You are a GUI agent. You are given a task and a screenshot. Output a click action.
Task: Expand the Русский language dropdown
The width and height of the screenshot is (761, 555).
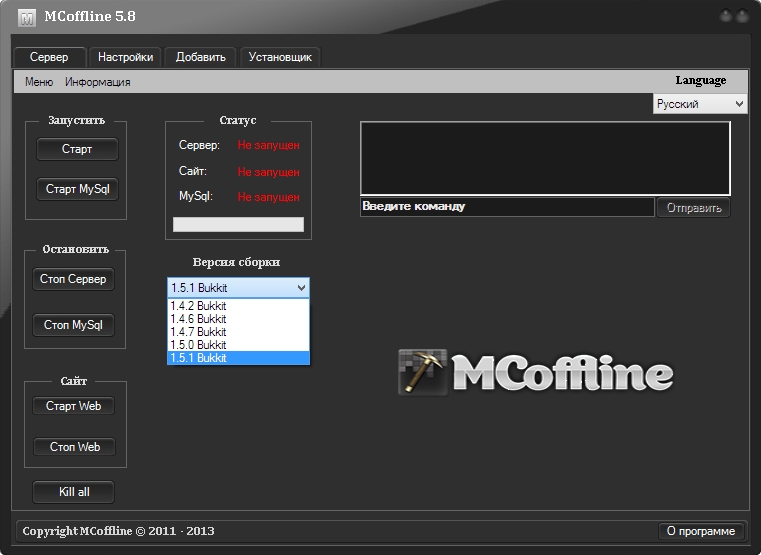coord(699,104)
